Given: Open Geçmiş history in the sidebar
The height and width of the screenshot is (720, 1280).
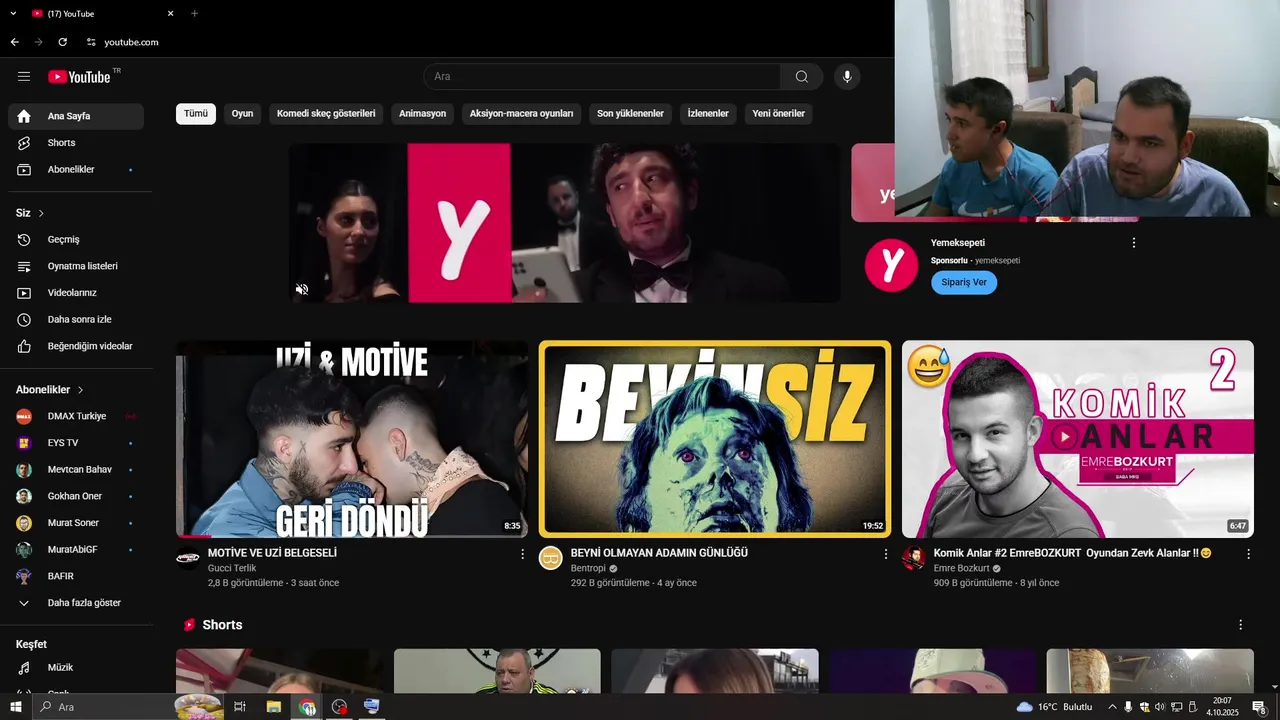Looking at the screenshot, I should click(x=76, y=240).
